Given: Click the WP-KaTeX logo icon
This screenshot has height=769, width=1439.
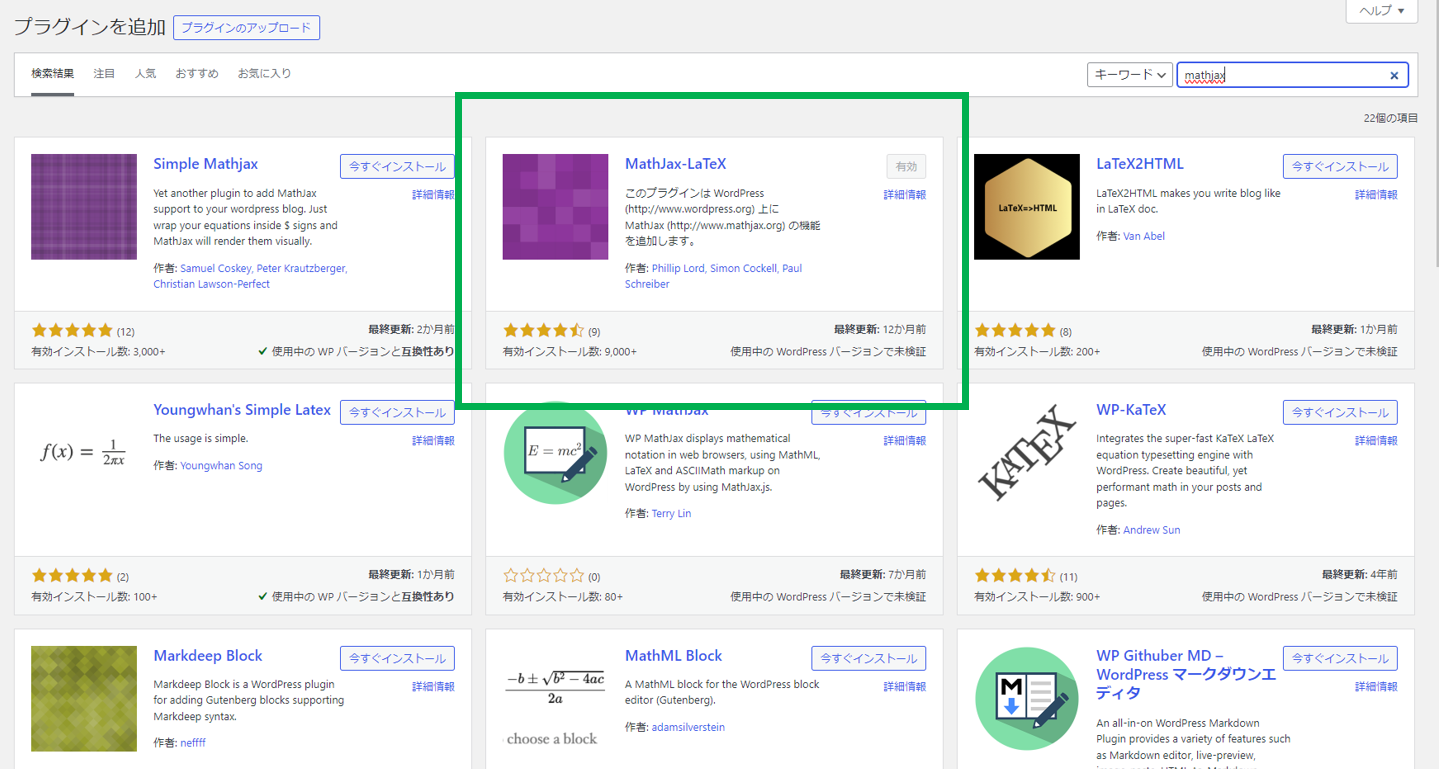Looking at the screenshot, I should 1026,453.
